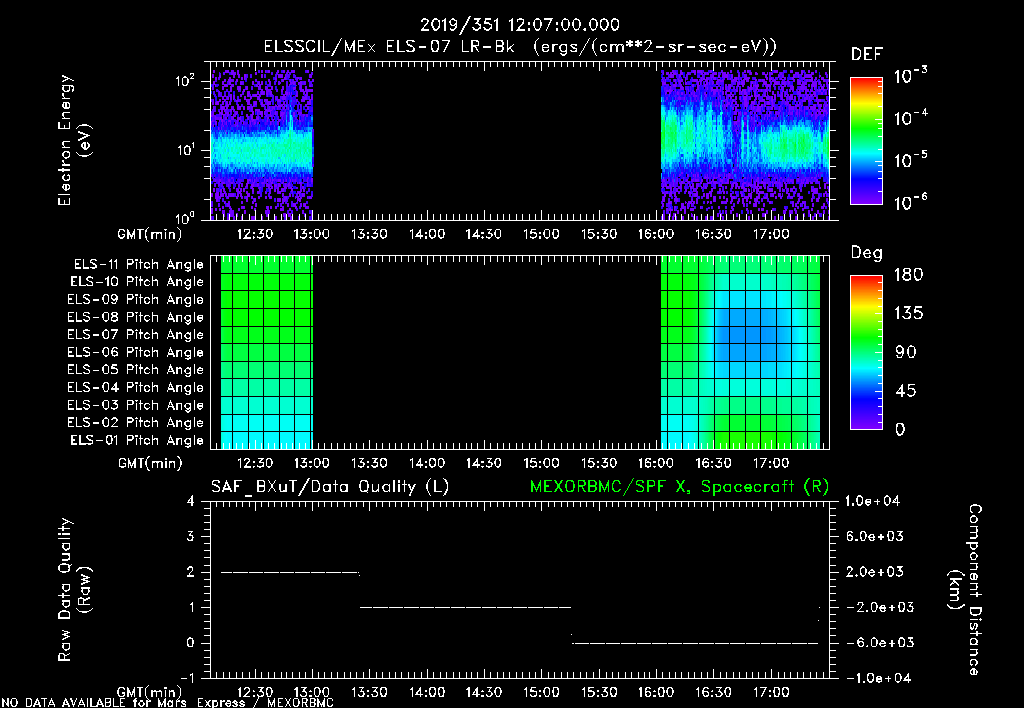Image resolution: width=1024 pixels, height=708 pixels.
Task: Click the ELS-11 Pitch Angle row label
Action: click(x=138, y=265)
